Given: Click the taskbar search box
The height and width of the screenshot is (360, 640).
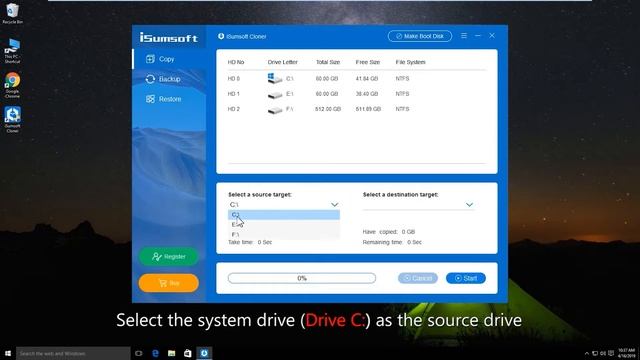Looking at the screenshot, I should (73, 353).
